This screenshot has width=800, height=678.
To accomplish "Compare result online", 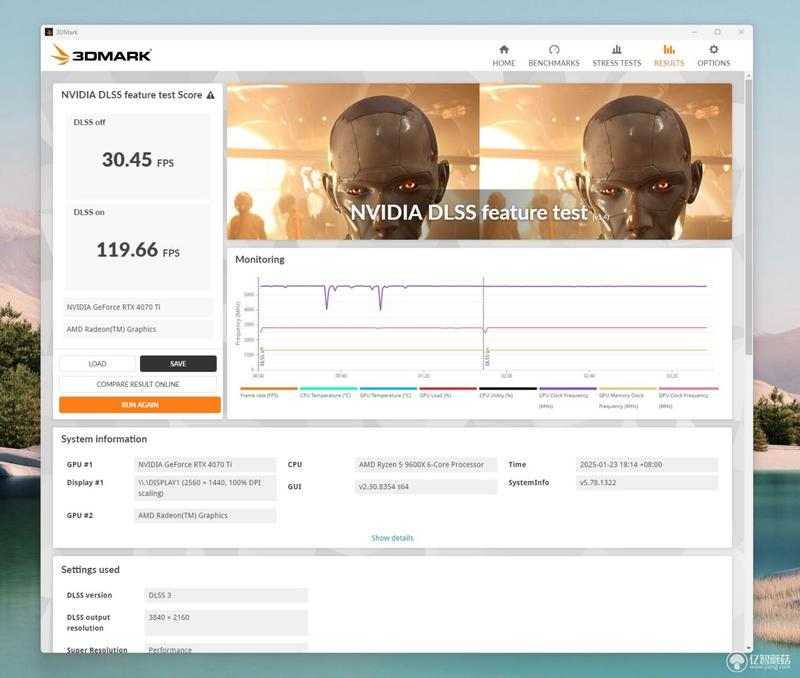I will [x=138, y=384].
